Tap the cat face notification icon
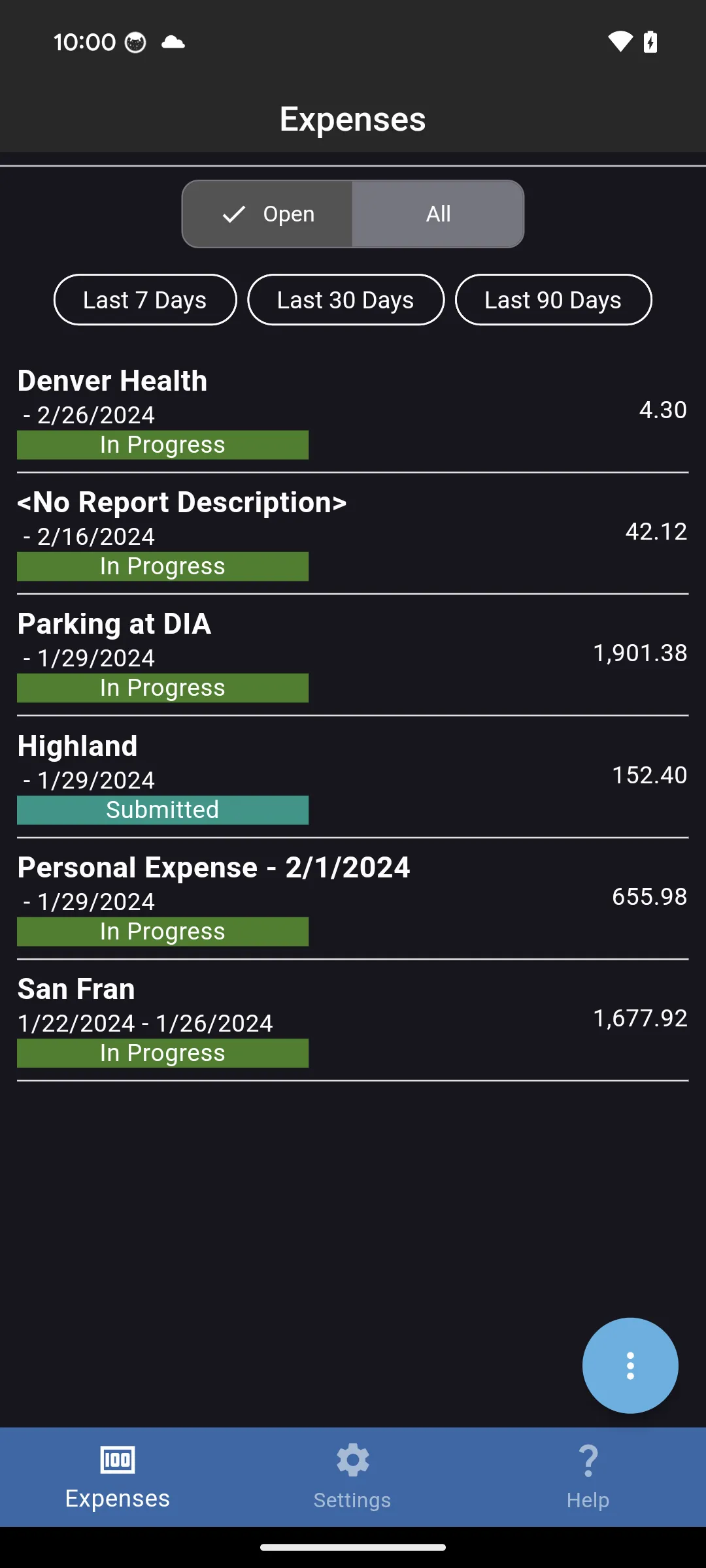Screen dimensions: 706x1568 coord(135,42)
